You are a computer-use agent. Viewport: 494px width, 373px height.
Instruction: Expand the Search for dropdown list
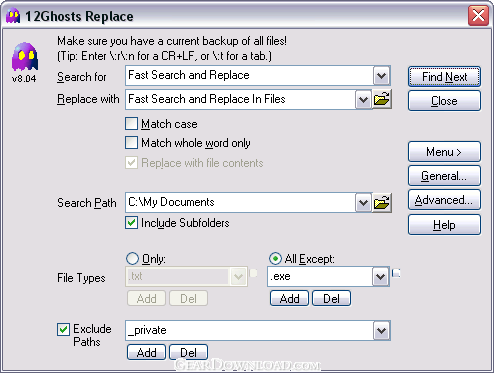(x=381, y=76)
